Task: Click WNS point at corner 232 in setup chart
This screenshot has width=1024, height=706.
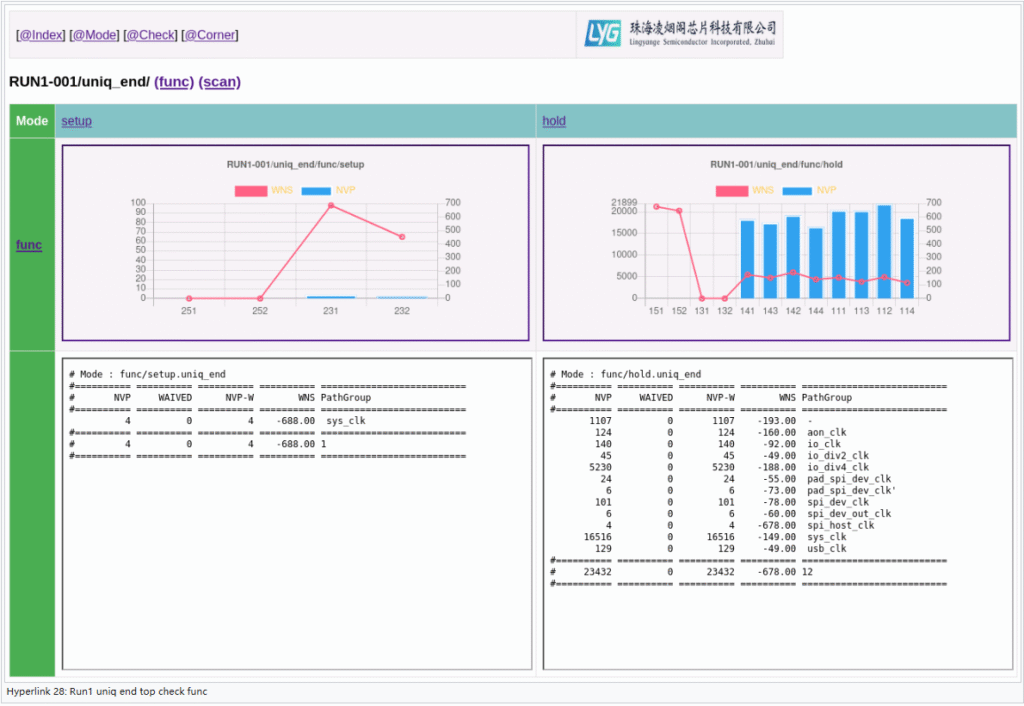Action: (402, 237)
